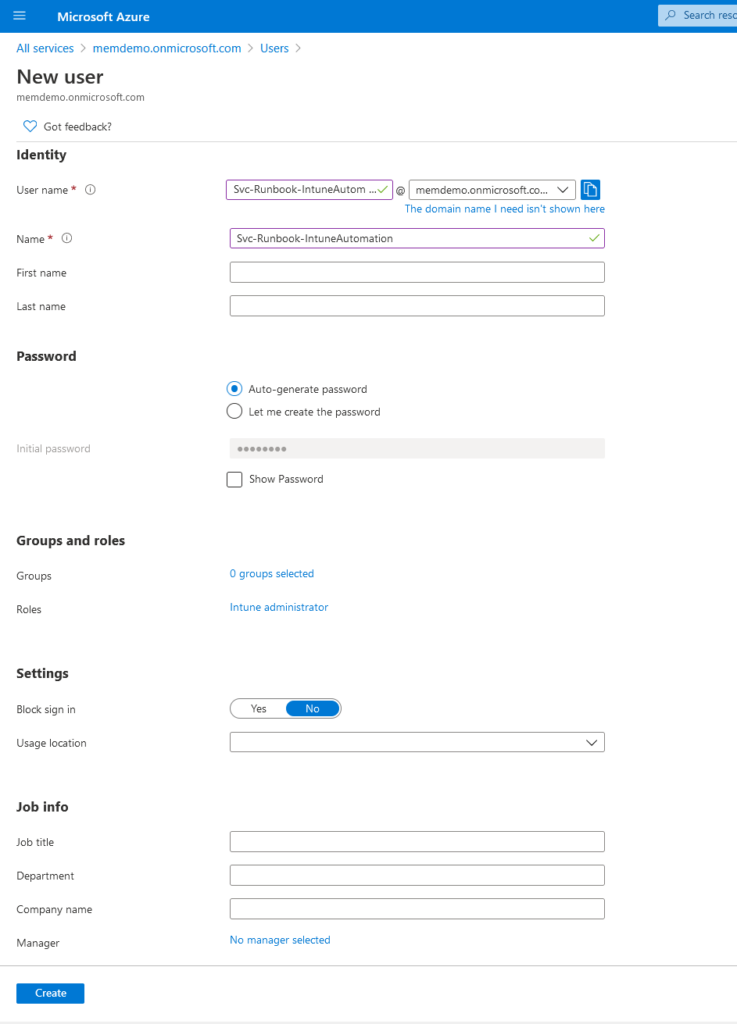Click No manager selected link

[280, 940]
